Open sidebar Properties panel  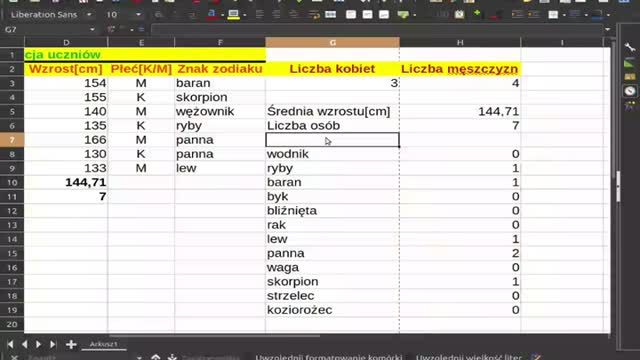pos(630,48)
